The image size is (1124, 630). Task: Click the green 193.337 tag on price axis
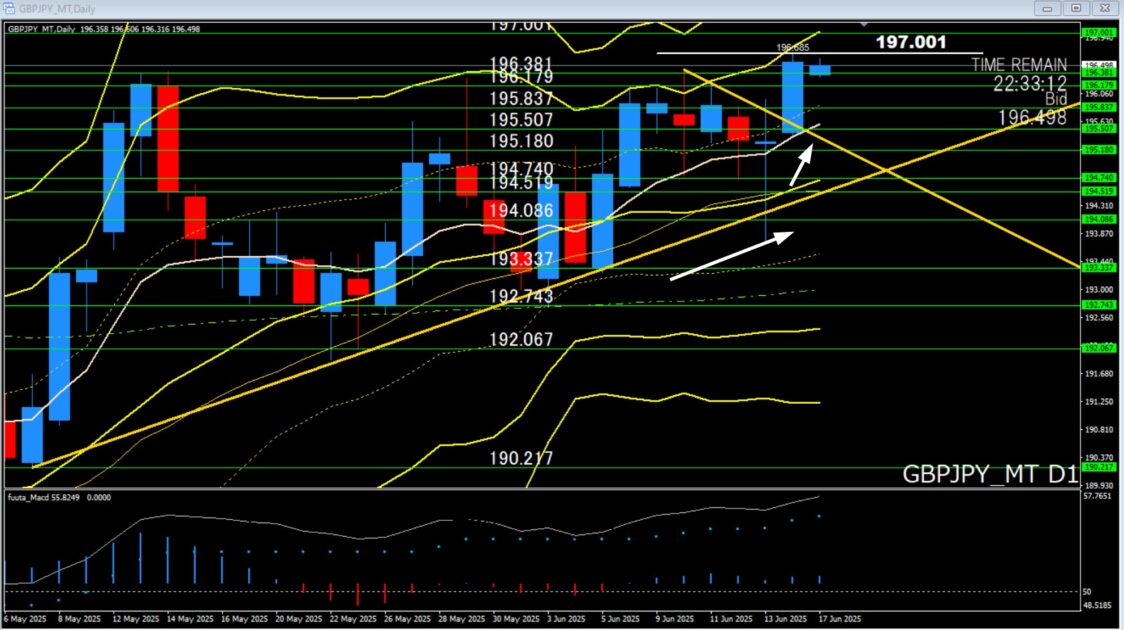pyautogui.click(x=1099, y=267)
